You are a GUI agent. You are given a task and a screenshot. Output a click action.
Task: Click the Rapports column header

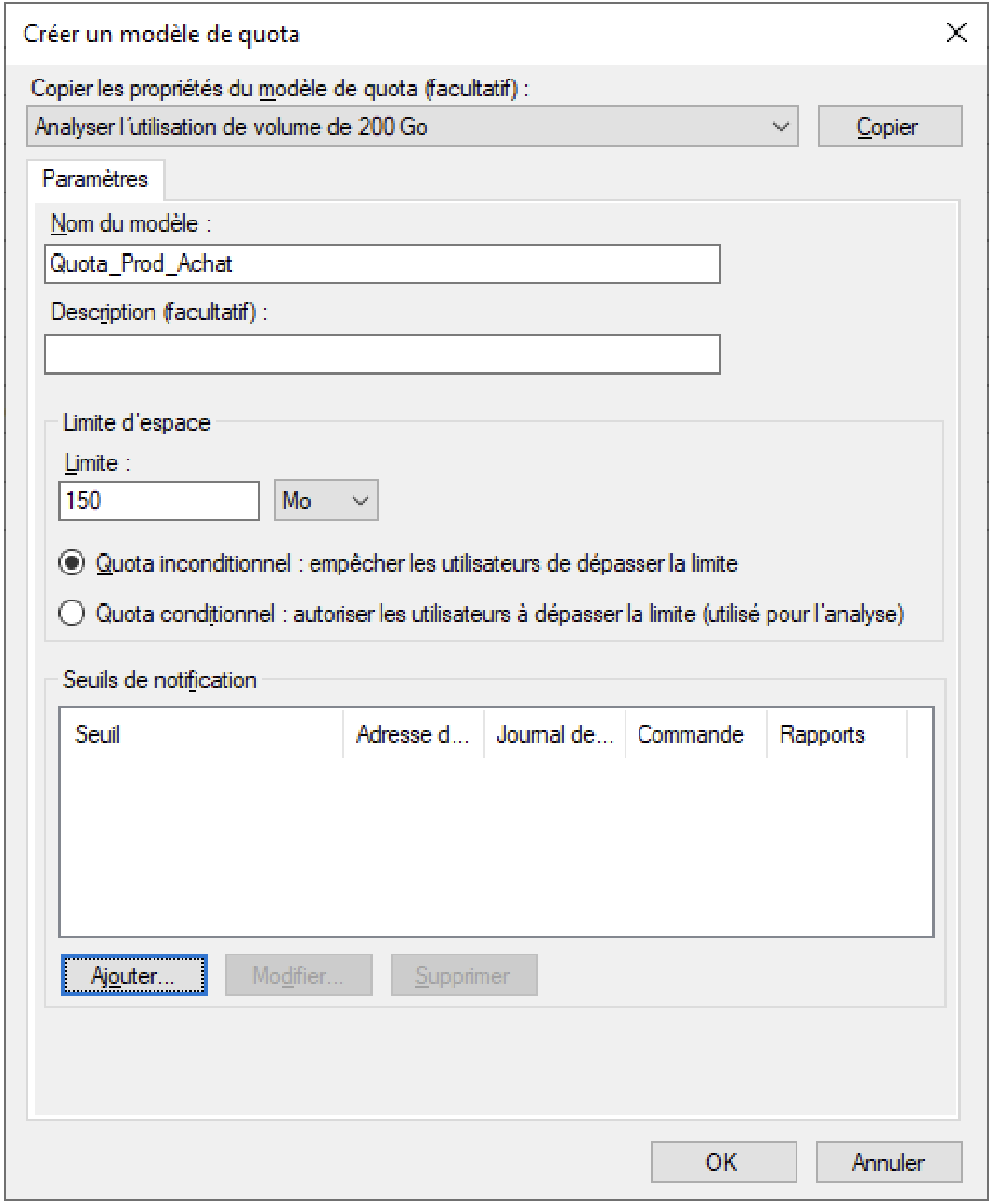[836, 734]
